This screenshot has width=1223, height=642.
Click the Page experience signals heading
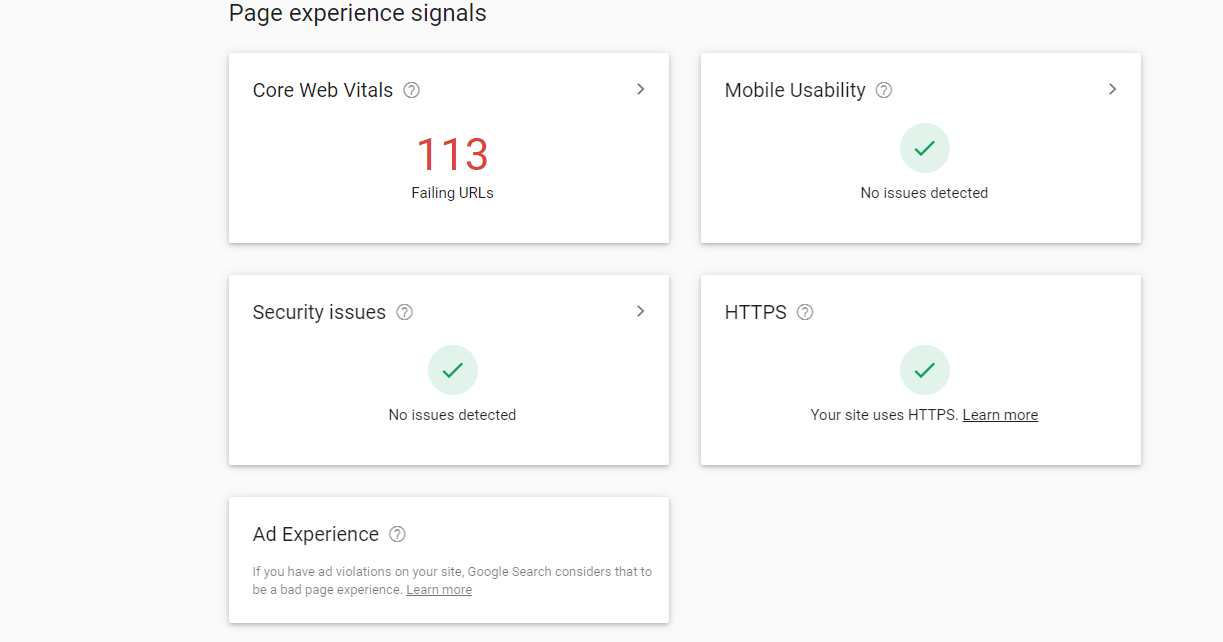click(358, 13)
